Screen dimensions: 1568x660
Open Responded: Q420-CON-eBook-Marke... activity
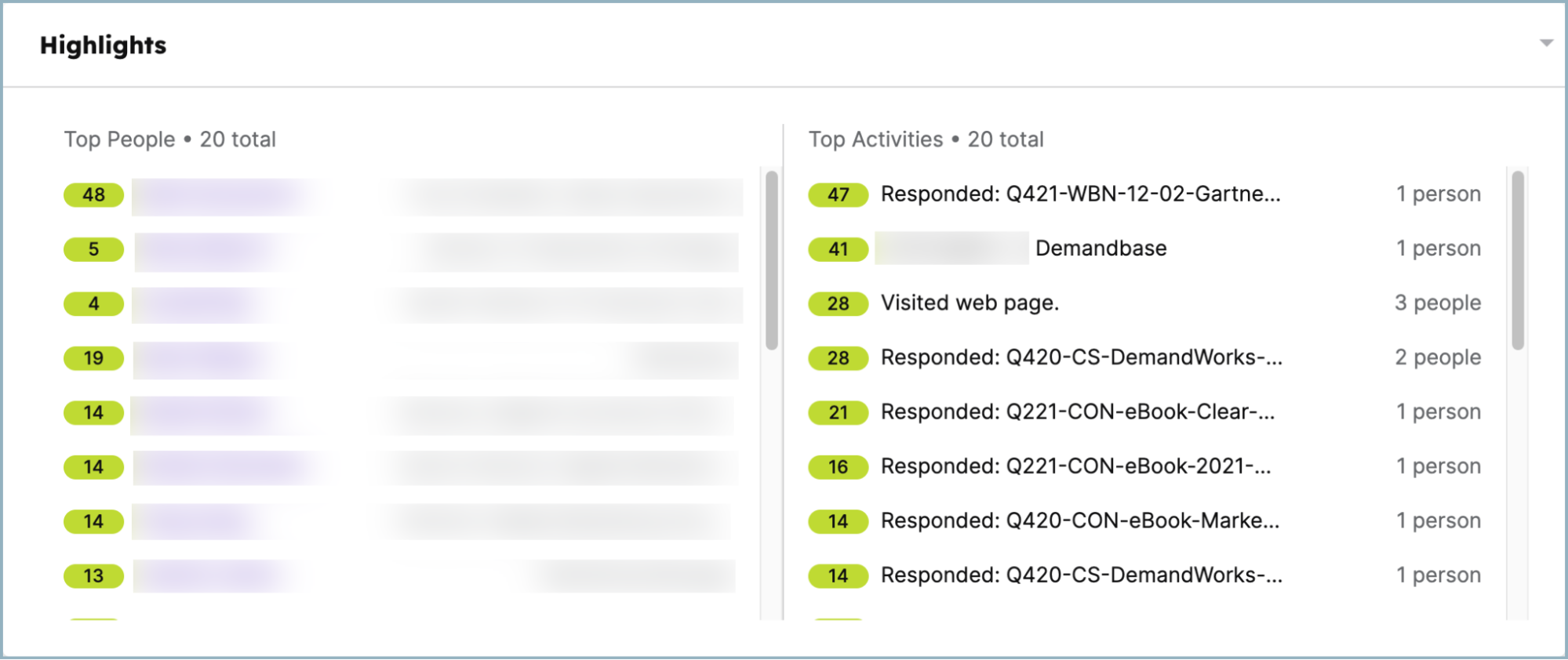pos(1079,521)
